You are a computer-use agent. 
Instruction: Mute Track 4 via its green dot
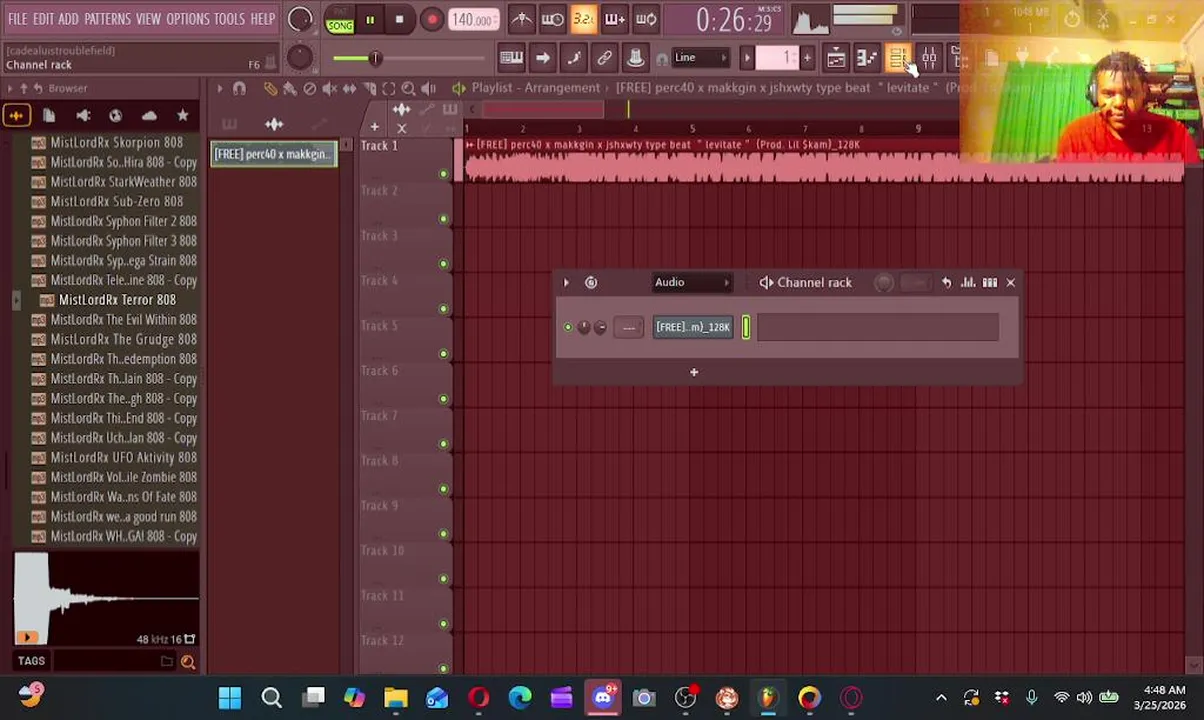pos(444,309)
